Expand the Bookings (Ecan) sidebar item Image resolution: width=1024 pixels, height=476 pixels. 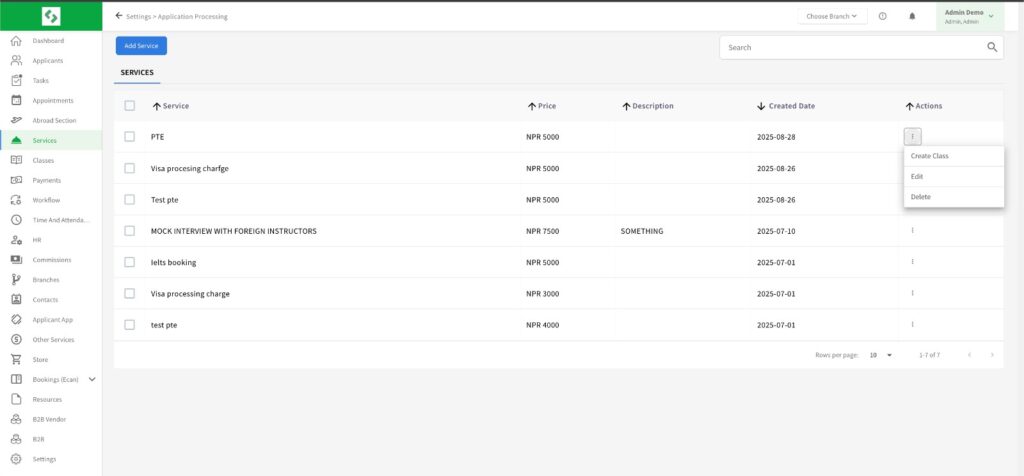pyautogui.click(x=92, y=379)
